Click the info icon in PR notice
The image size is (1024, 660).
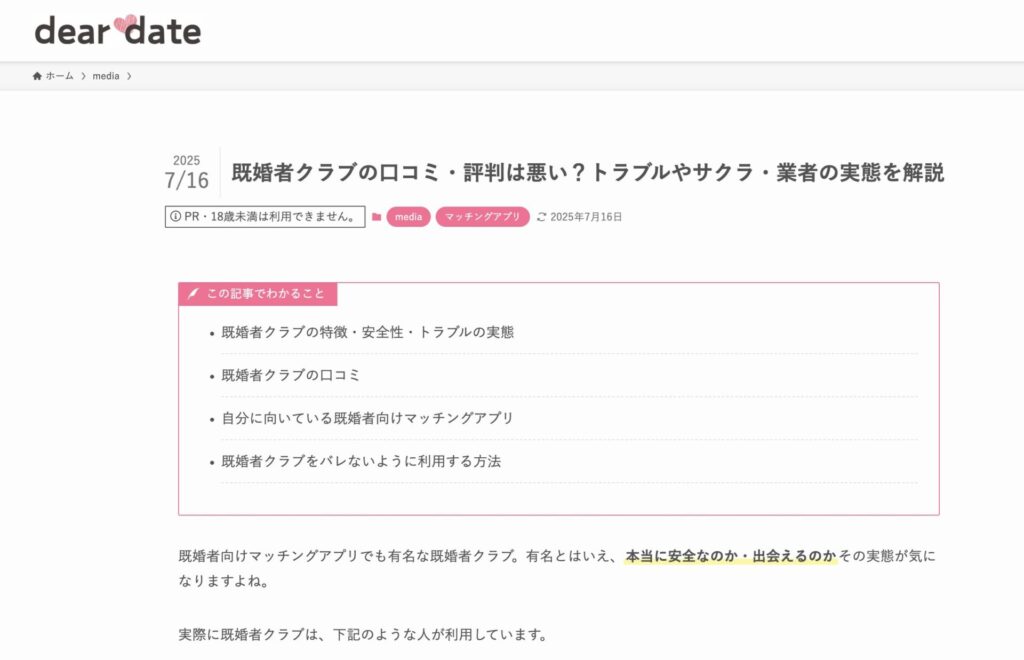(x=176, y=217)
